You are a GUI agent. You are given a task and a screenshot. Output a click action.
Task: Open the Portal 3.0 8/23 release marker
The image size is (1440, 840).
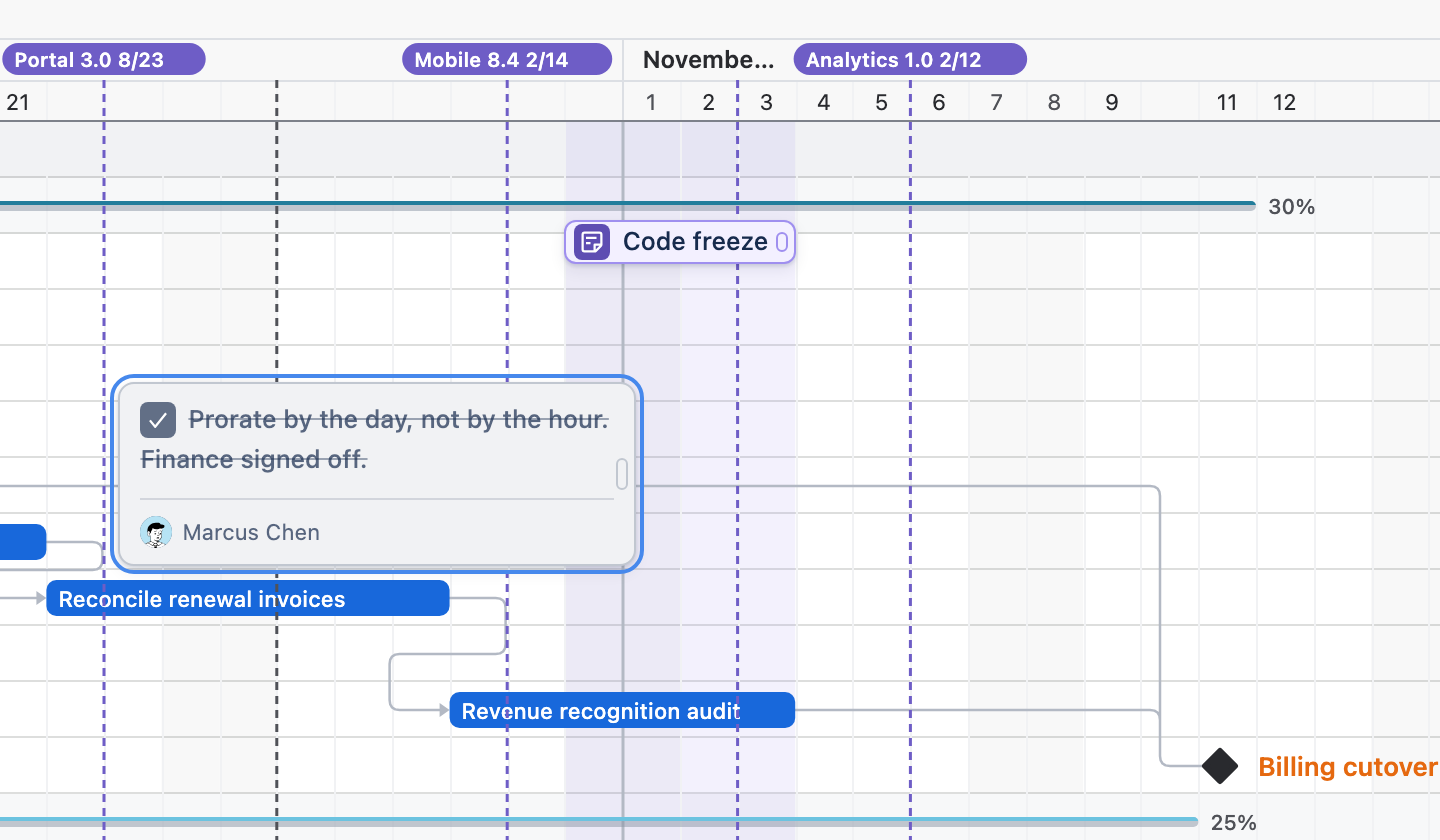pos(104,60)
